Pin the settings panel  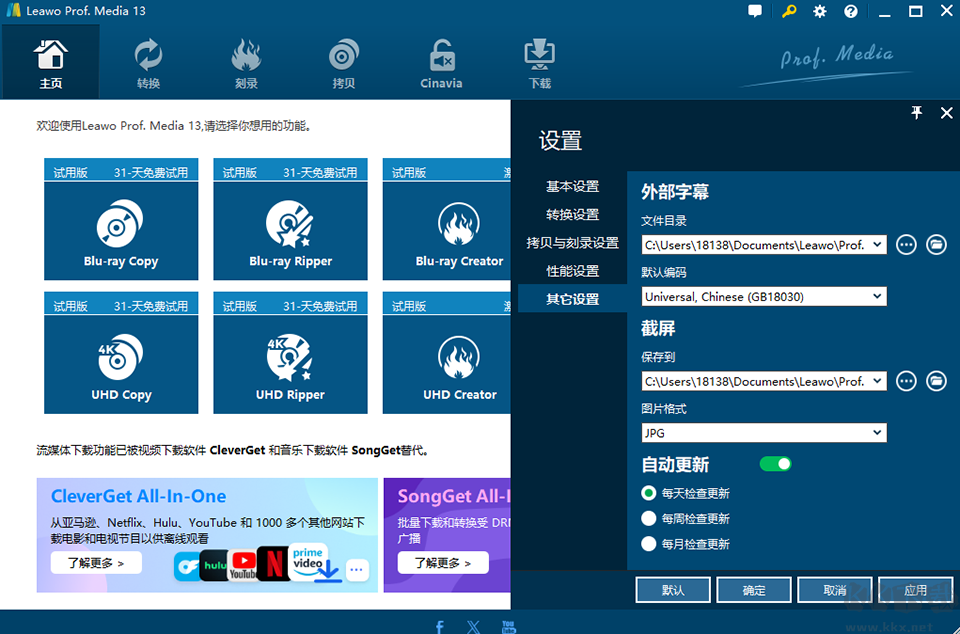917,113
